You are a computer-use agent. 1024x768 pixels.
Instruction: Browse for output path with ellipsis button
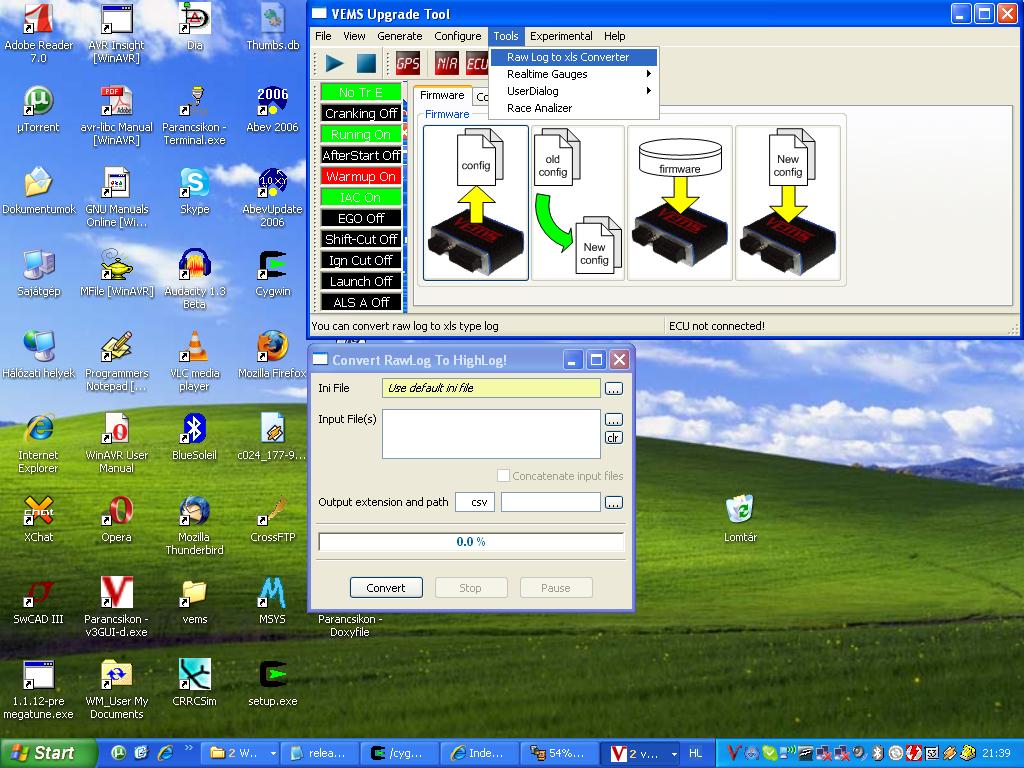coord(614,503)
